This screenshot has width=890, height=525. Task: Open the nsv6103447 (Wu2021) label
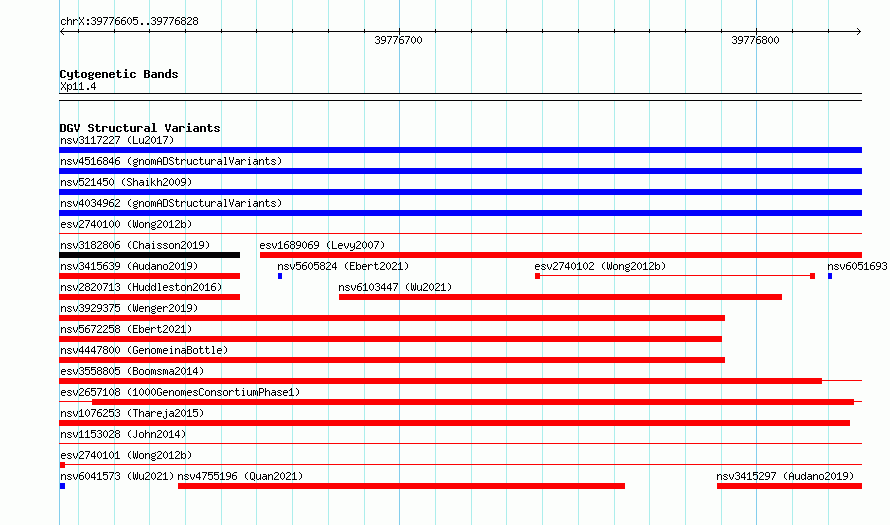tap(395, 287)
